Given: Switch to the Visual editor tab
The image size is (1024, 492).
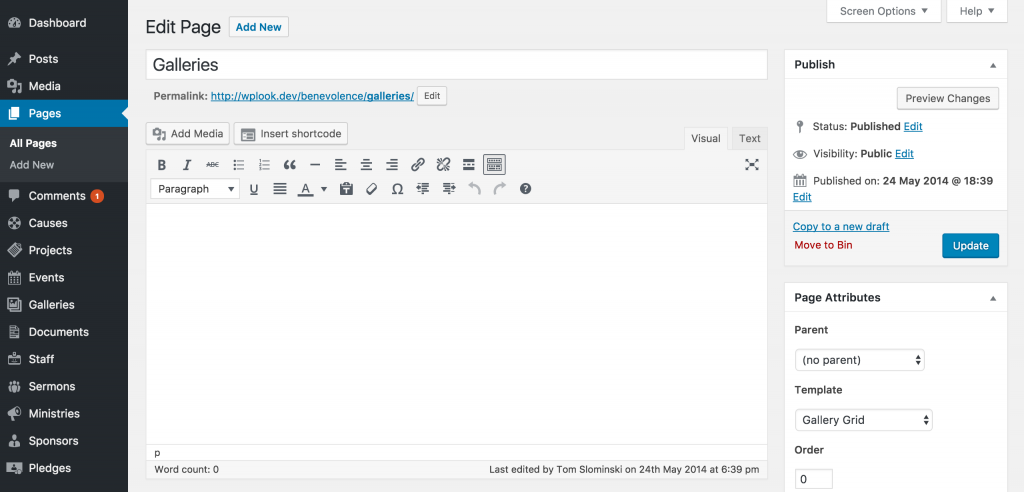Looking at the screenshot, I should 705,139.
